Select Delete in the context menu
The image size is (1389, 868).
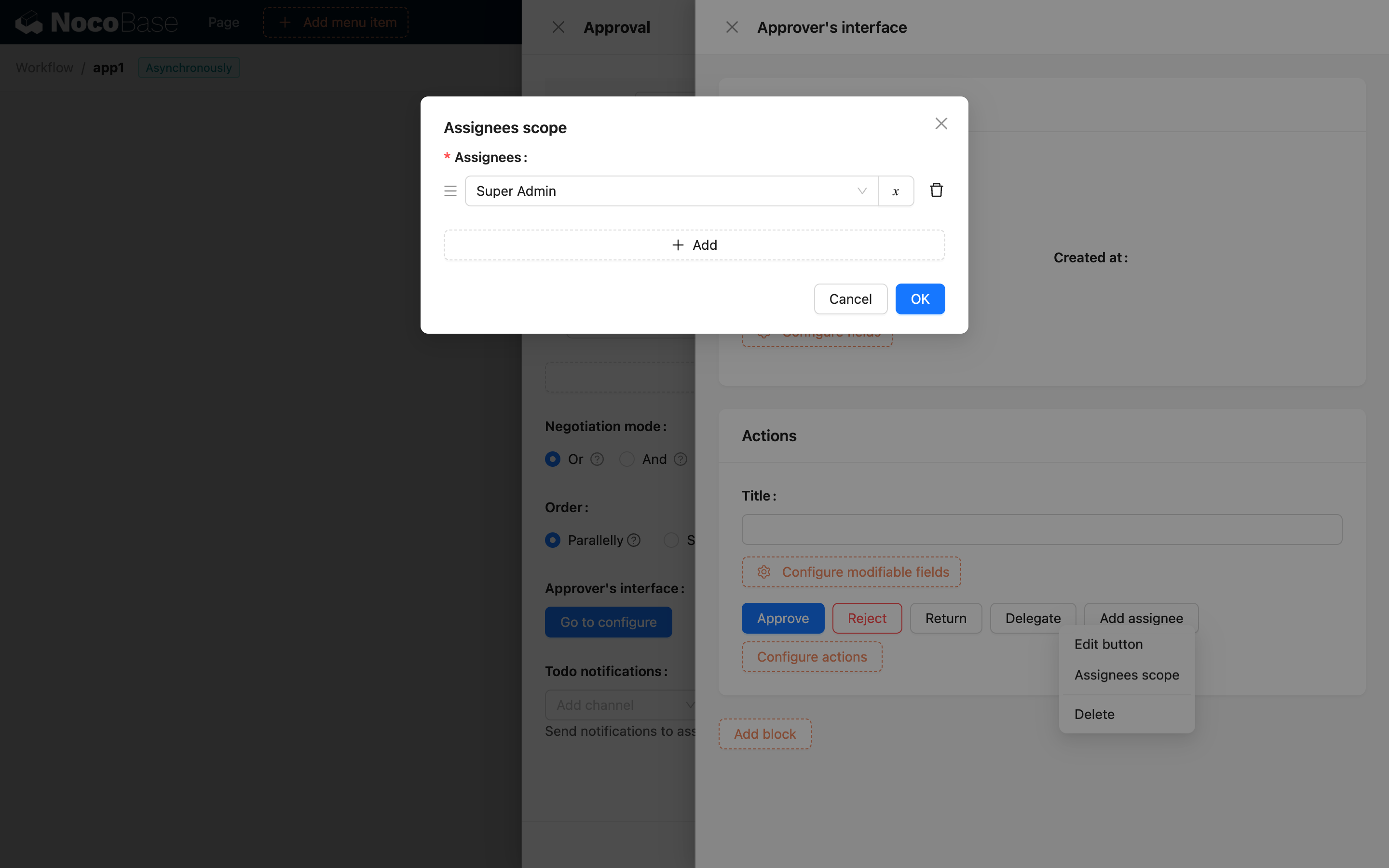point(1094,714)
